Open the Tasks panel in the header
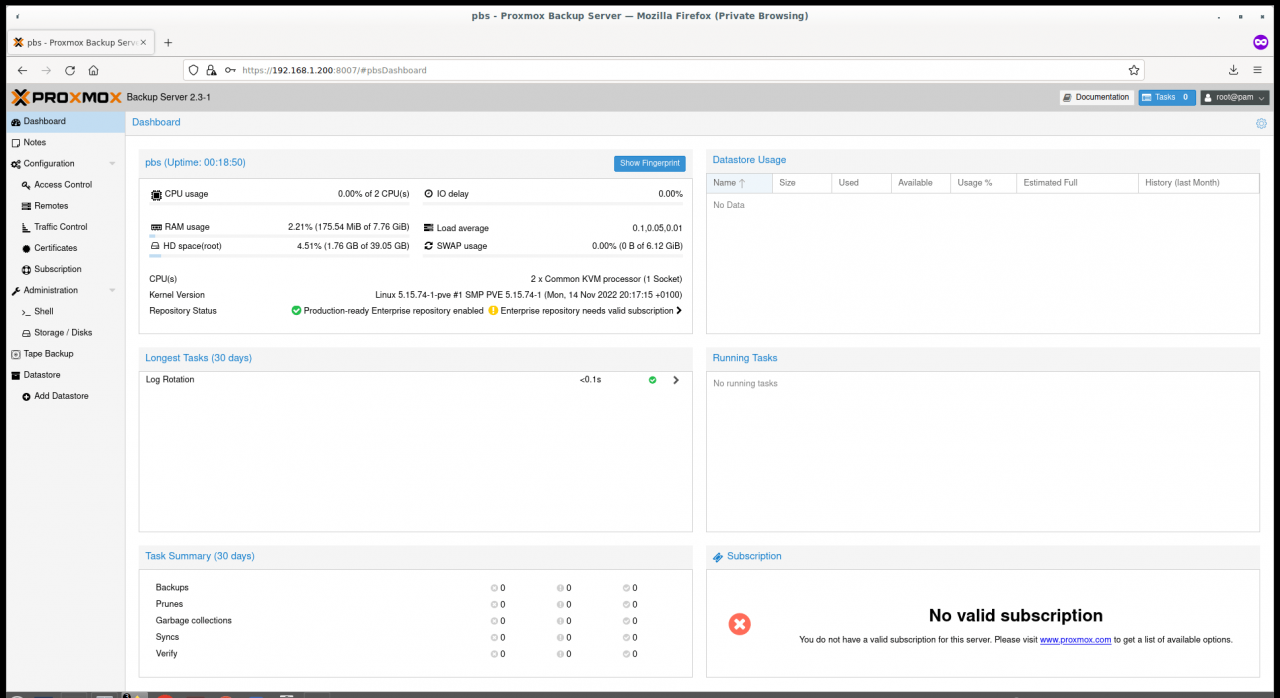This screenshot has height=698, width=1280. click(1166, 97)
